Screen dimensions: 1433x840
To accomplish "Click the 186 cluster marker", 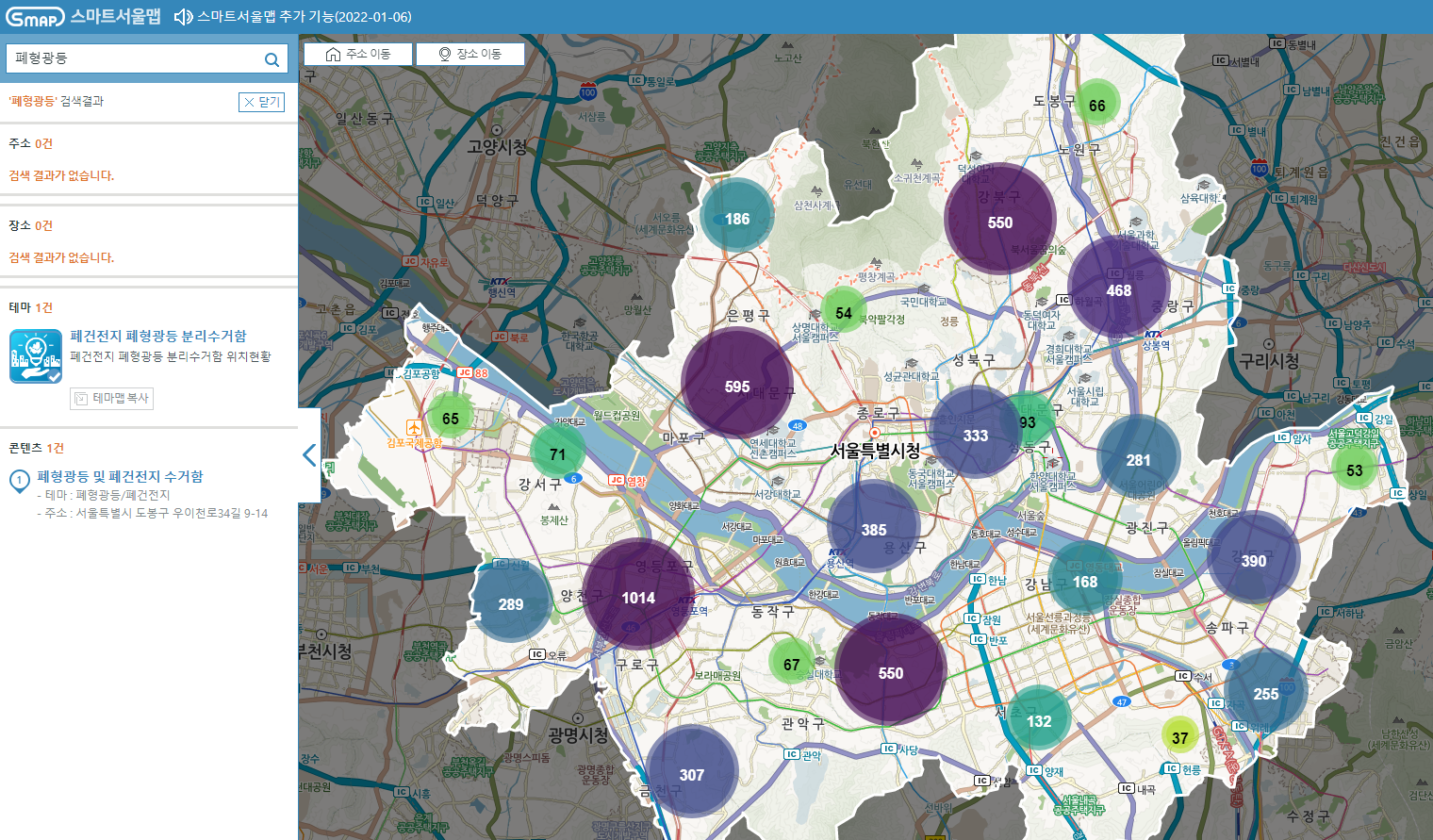I will click(737, 216).
